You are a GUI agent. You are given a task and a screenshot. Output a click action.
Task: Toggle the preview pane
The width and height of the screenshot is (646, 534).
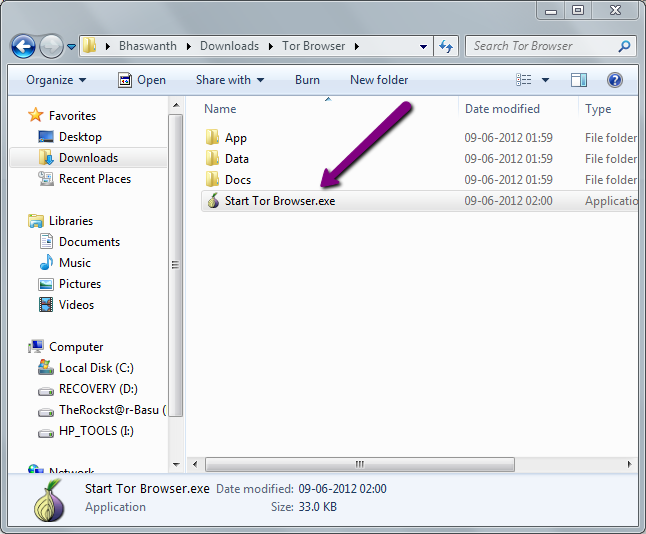coord(579,80)
